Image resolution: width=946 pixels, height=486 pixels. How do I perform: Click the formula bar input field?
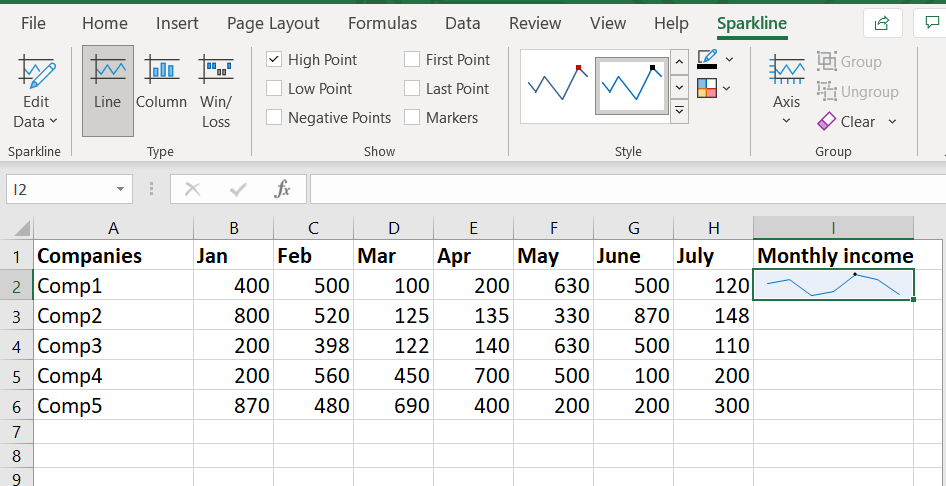[627, 190]
